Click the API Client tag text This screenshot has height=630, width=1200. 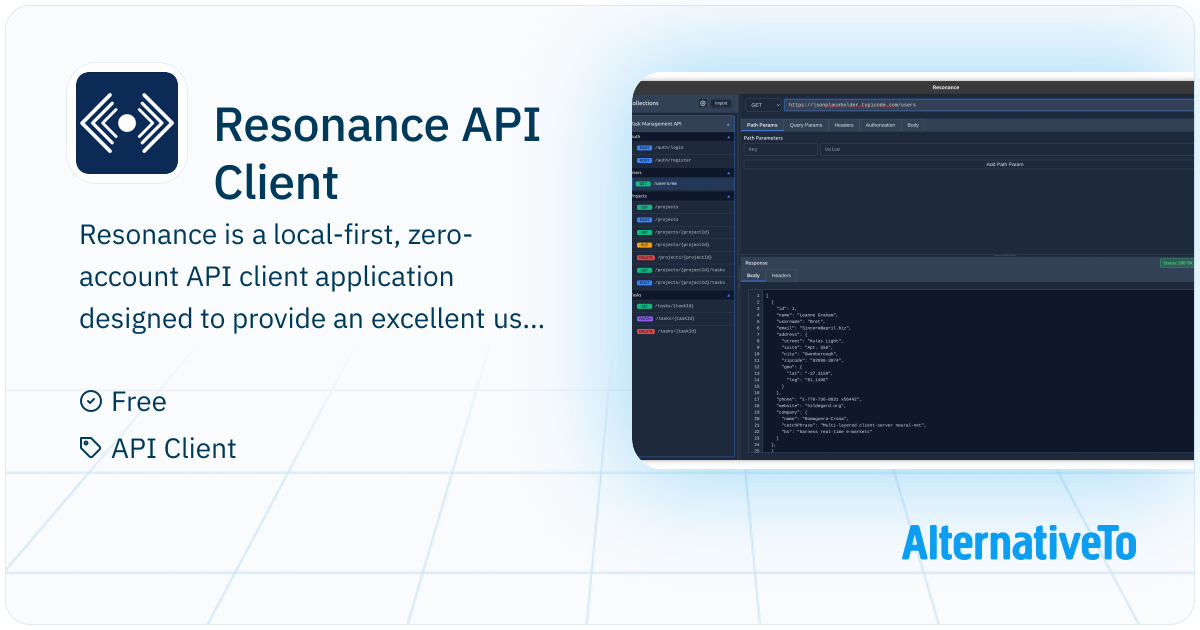pos(174,449)
